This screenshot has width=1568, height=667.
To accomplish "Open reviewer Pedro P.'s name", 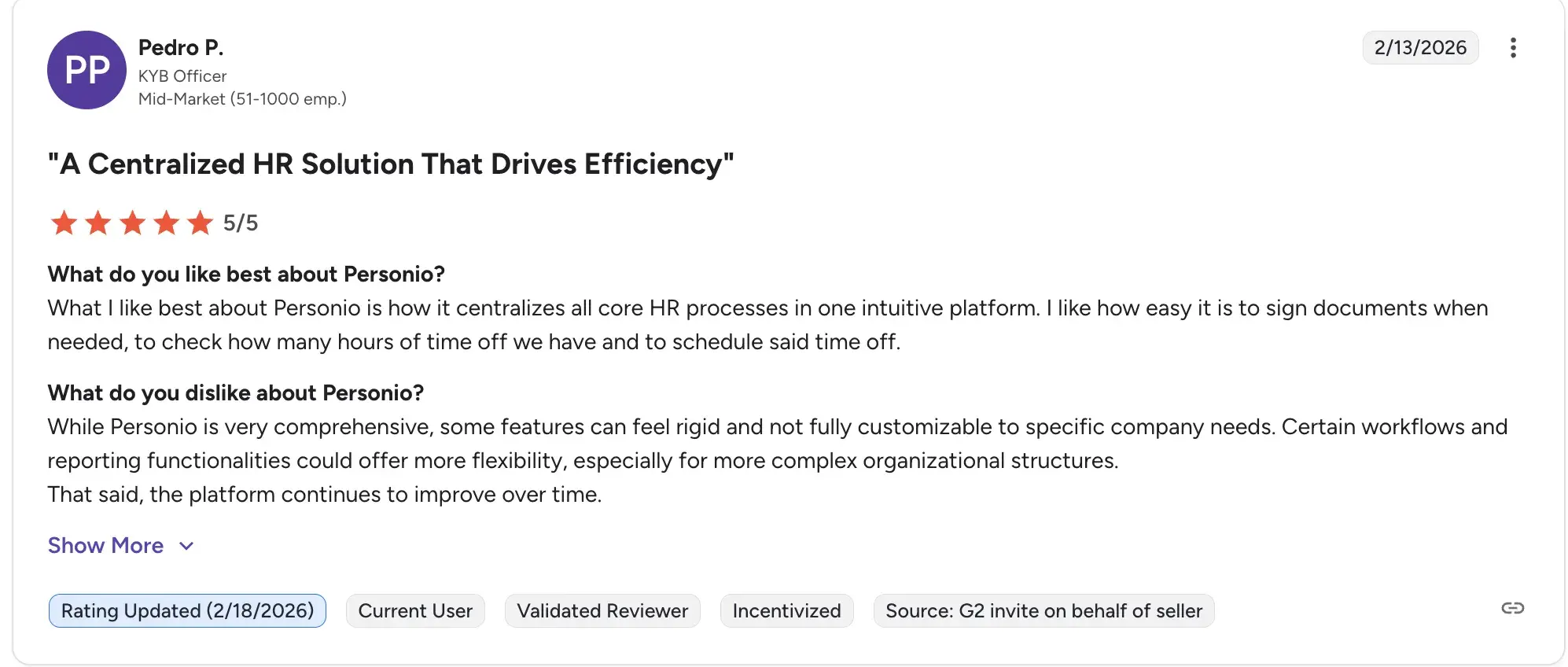I will 181,48.
